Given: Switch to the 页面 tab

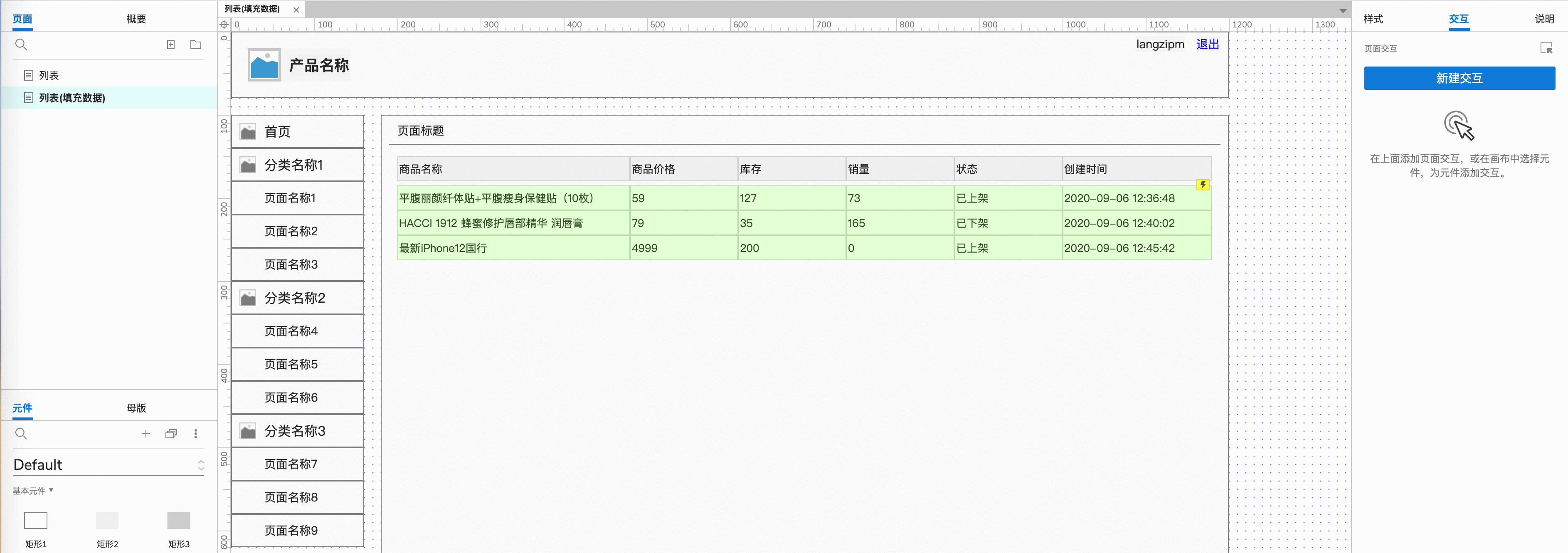Looking at the screenshot, I should 22,19.
